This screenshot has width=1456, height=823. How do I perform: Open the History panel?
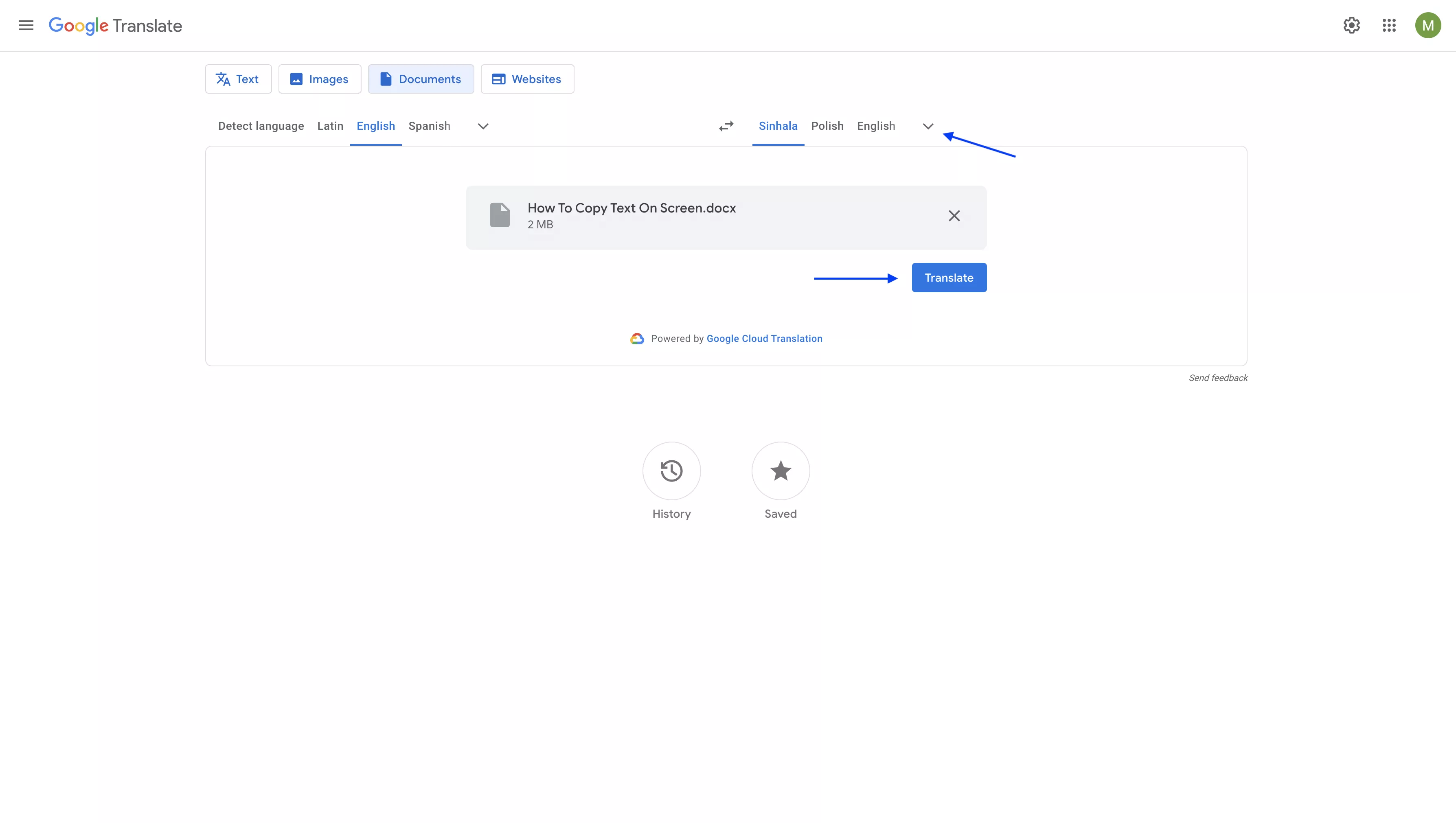click(x=671, y=471)
